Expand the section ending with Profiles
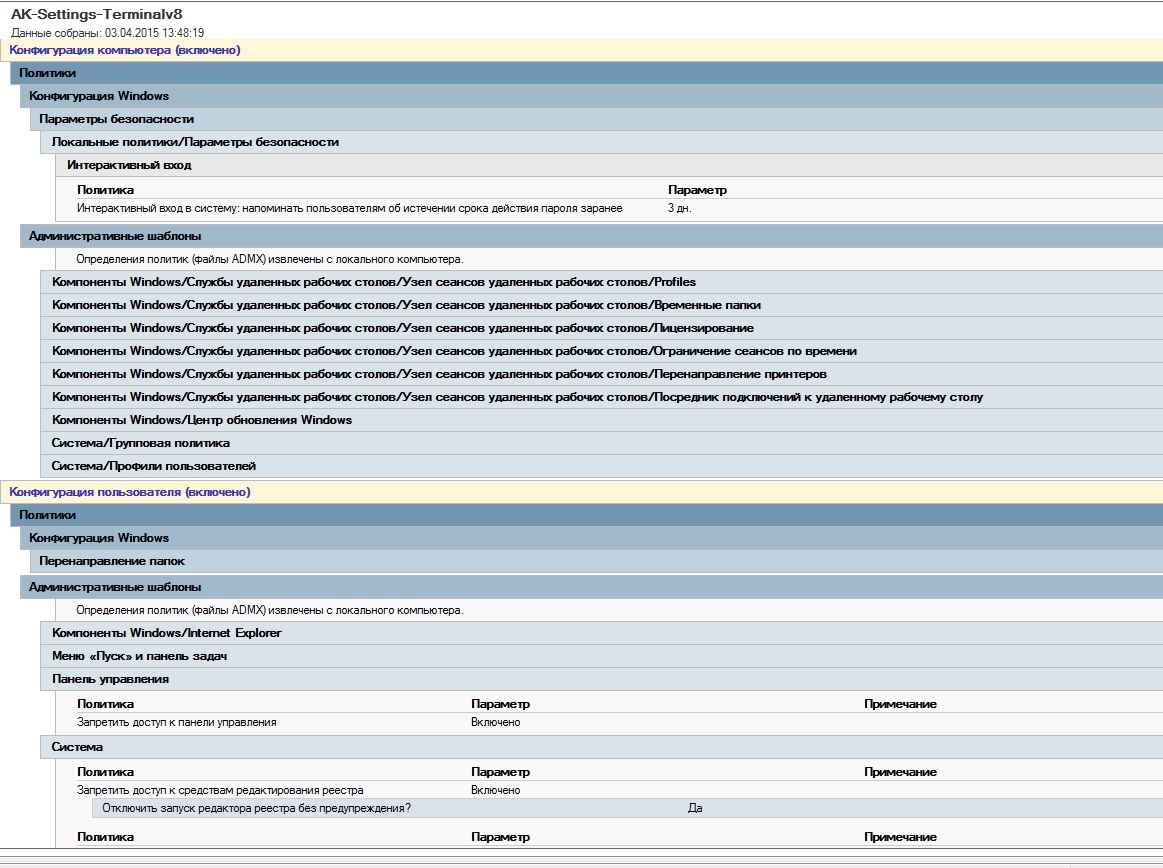The height and width of the screenshot is (868, 1163). click(x=374, y=282)
